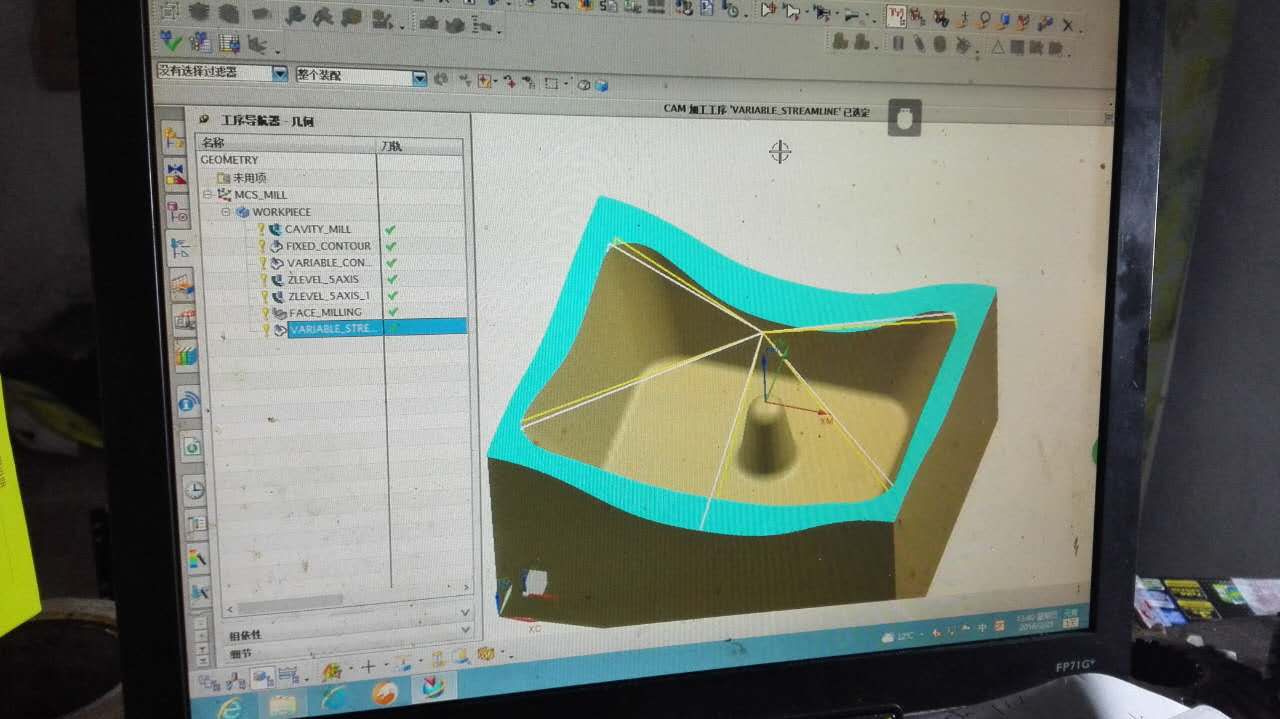Screen dimensions: 1280x719
Task: Open the green-icon sidebar tab below the globe
Action: 192,445
